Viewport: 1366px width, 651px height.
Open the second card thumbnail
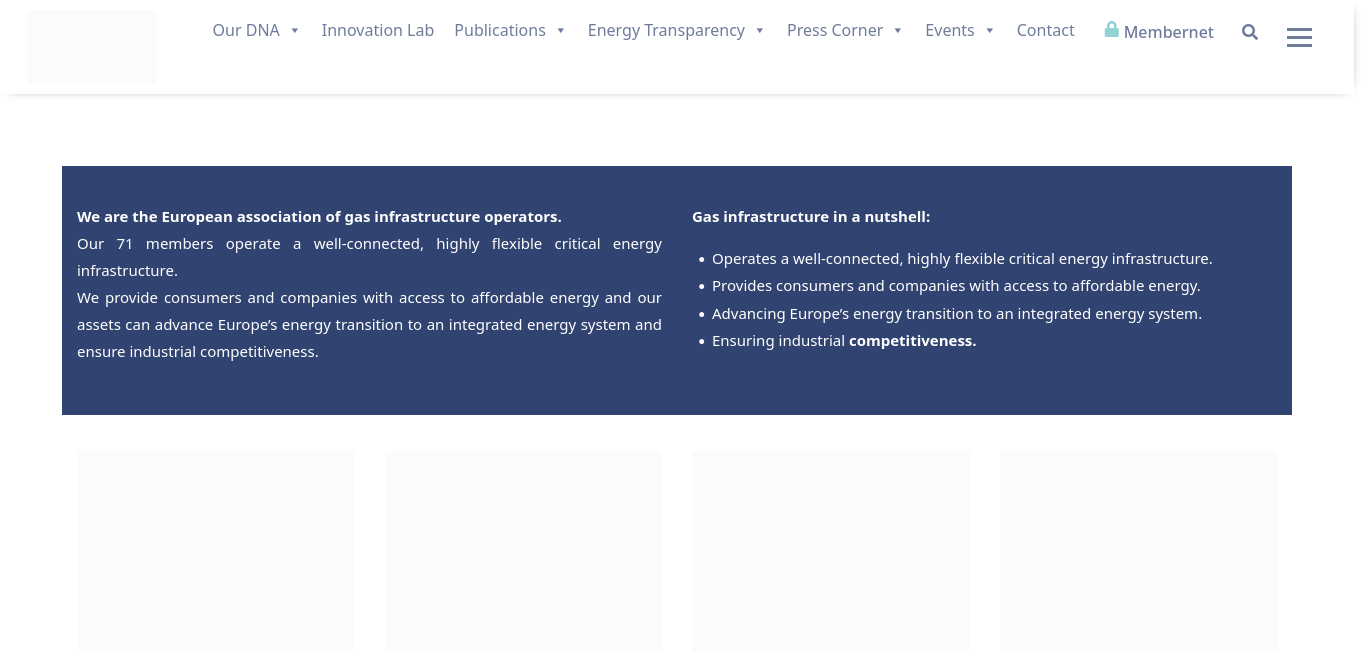tap(523, 550)
